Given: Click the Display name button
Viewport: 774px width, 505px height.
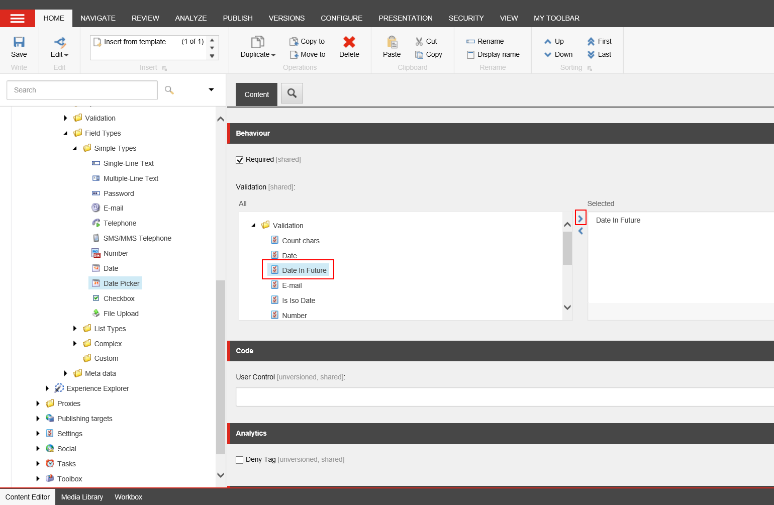Looking at the screenshot, I should pos(492,54).
